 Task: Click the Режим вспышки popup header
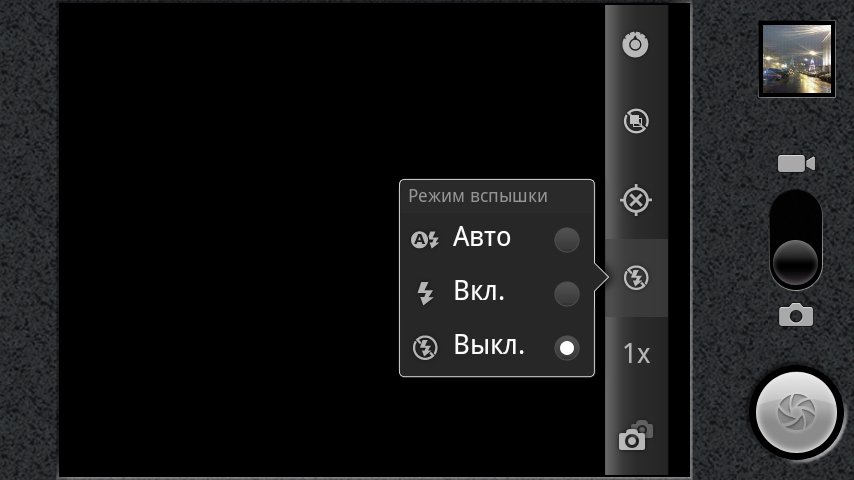click(478, 196)
